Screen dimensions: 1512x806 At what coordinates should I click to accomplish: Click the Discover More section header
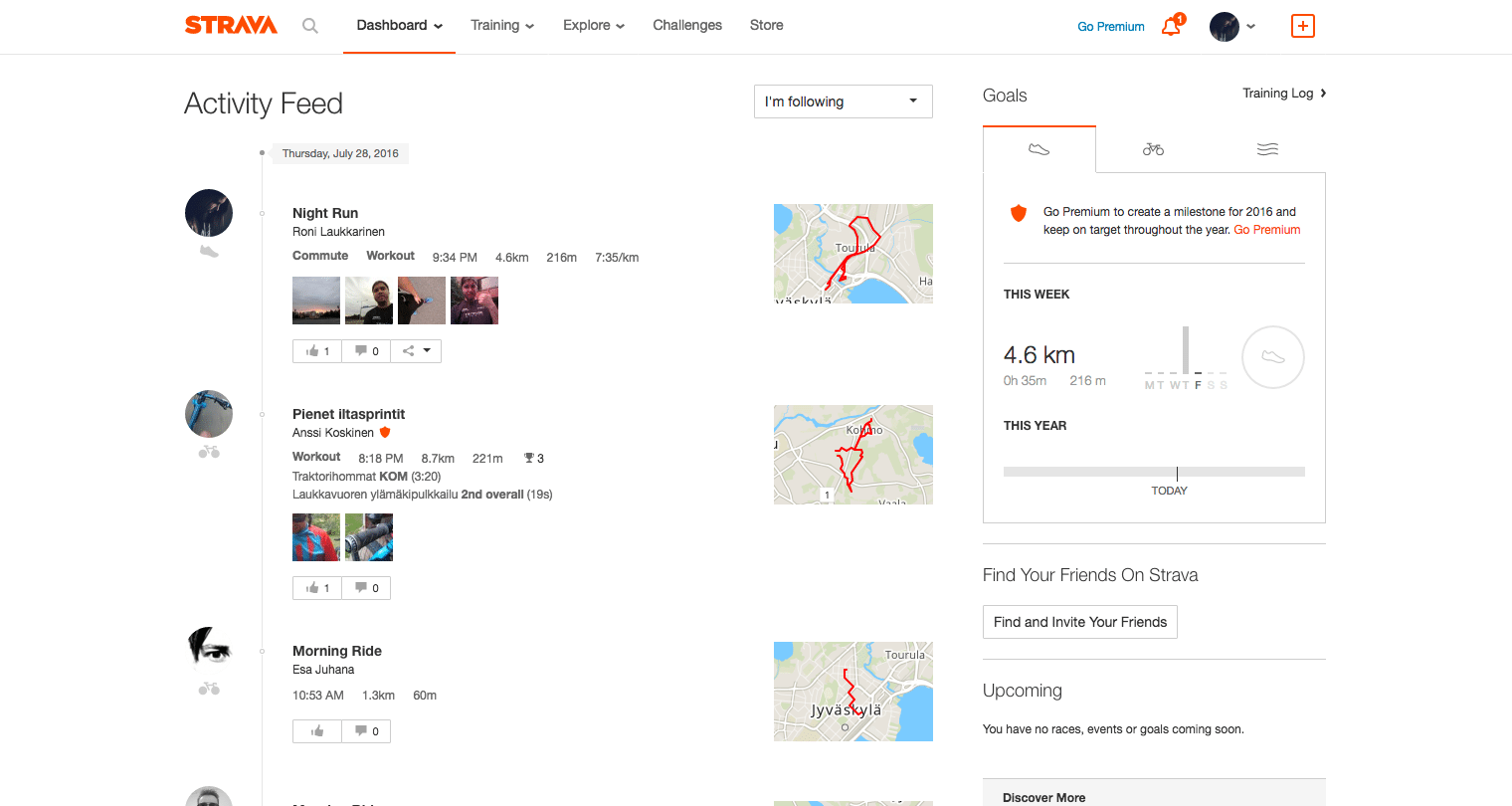(x=1043, y=798)
